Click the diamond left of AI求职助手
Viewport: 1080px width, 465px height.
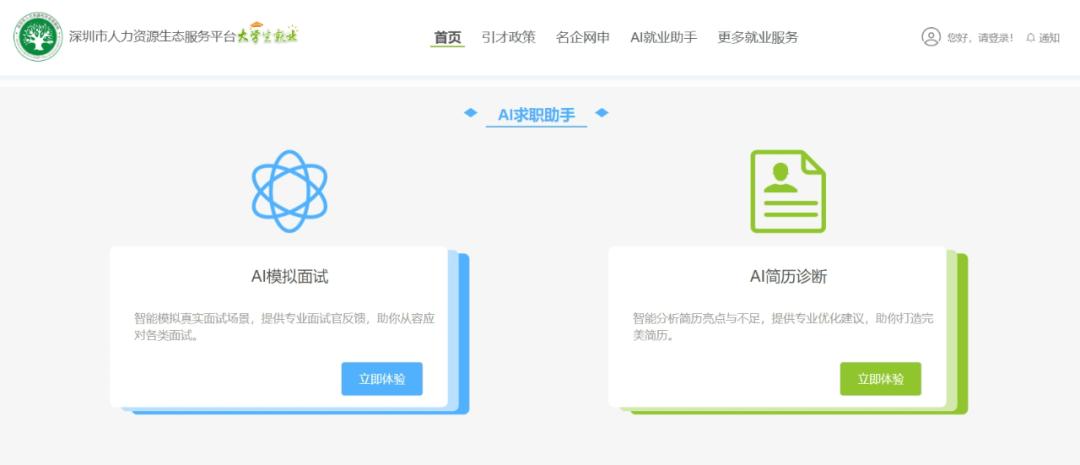470,113
